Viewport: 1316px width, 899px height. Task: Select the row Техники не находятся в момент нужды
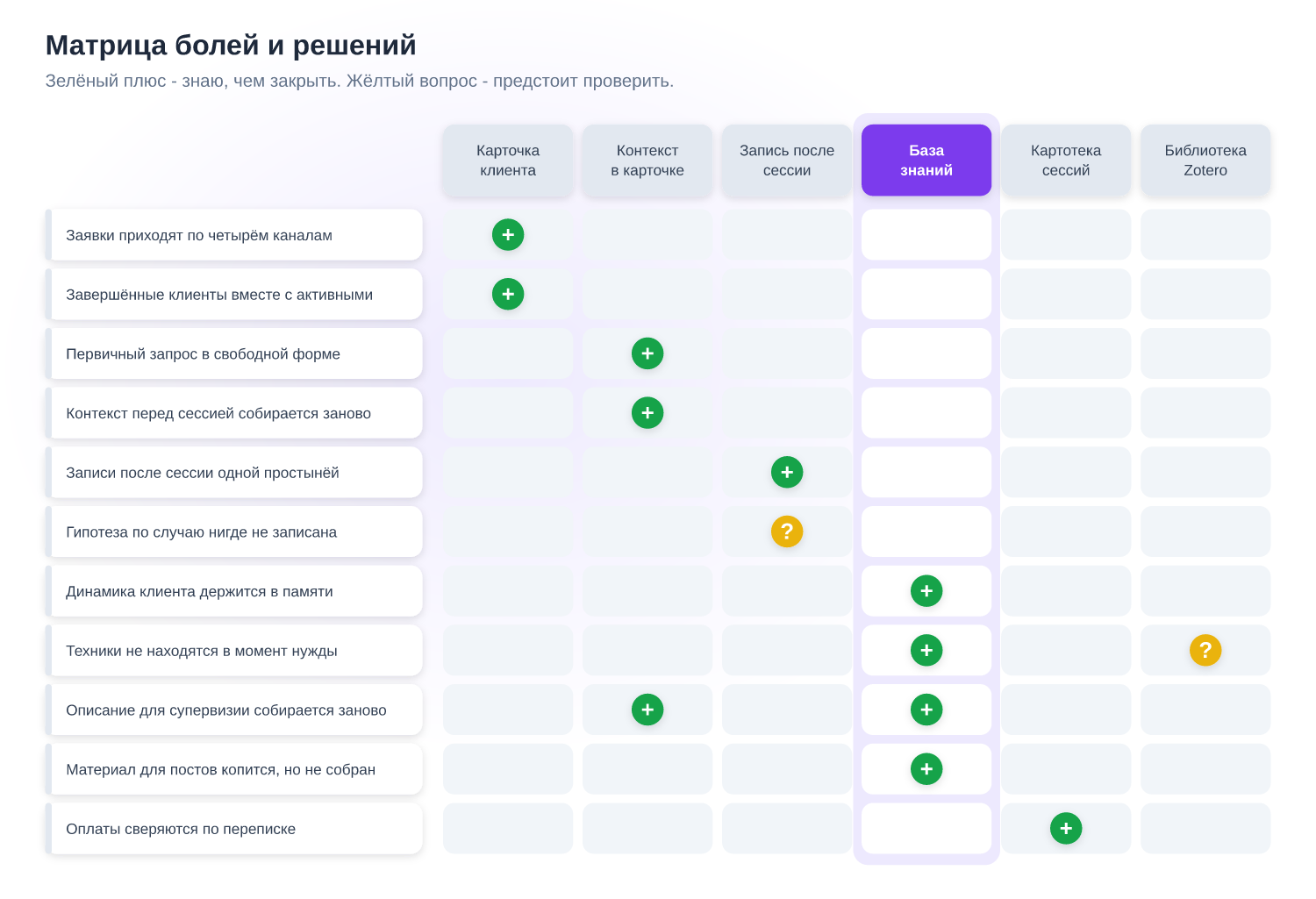coord(234,651)
